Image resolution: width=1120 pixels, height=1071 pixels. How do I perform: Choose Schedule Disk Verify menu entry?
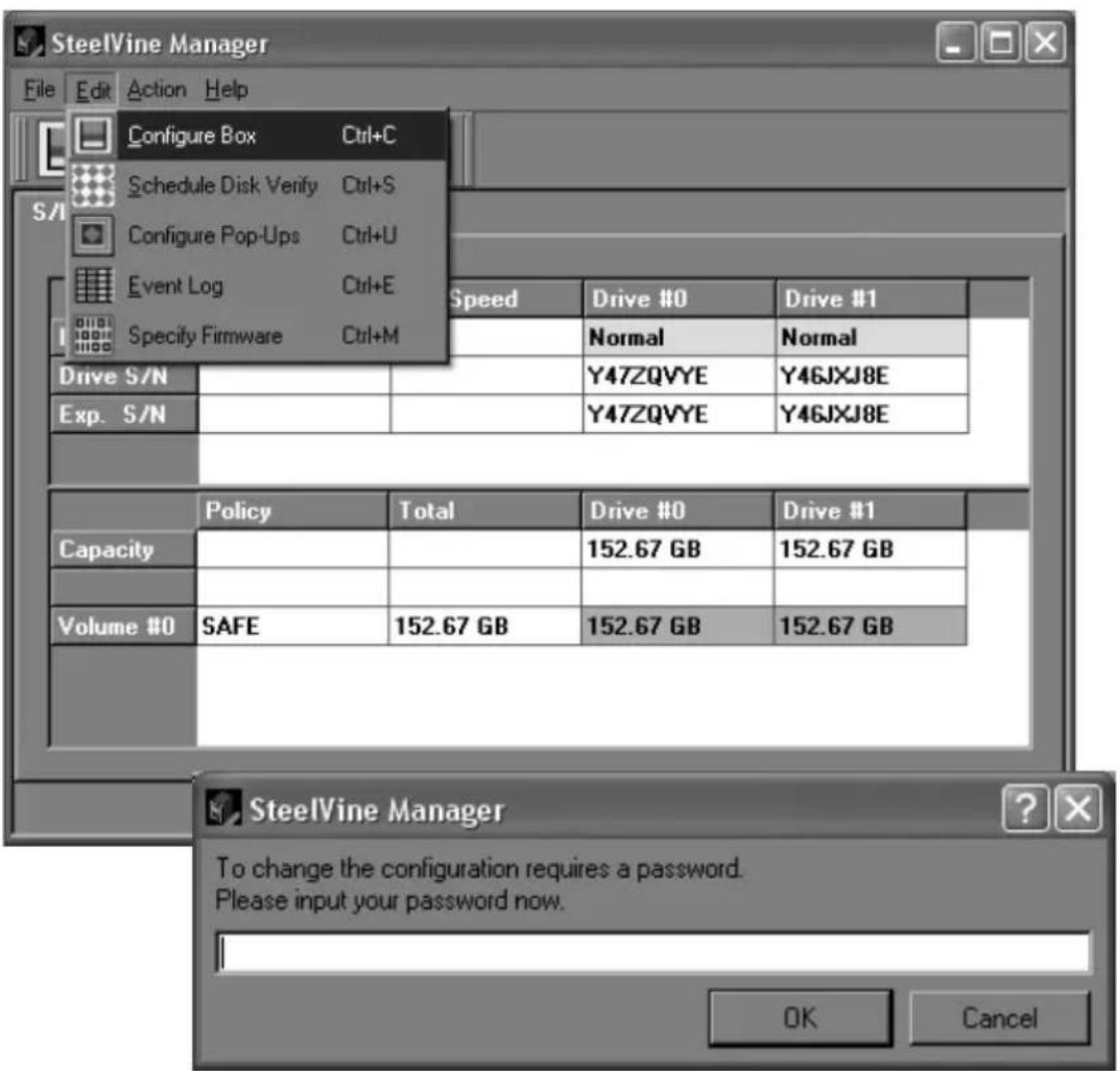point(259,185)
